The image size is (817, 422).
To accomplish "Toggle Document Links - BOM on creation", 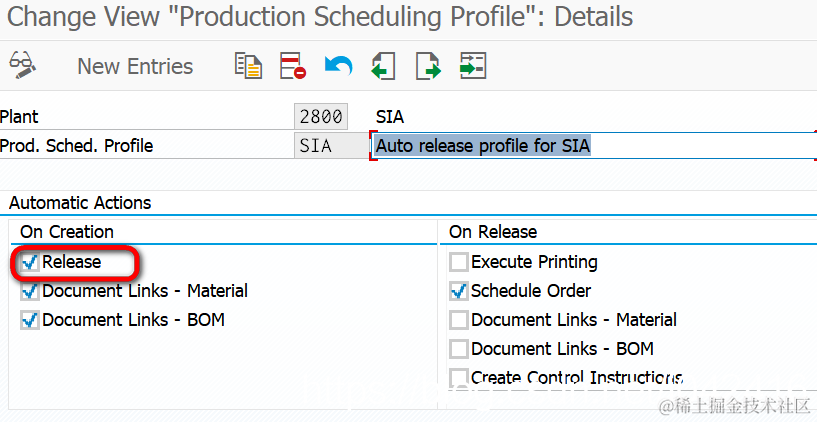I will [30, 320].
